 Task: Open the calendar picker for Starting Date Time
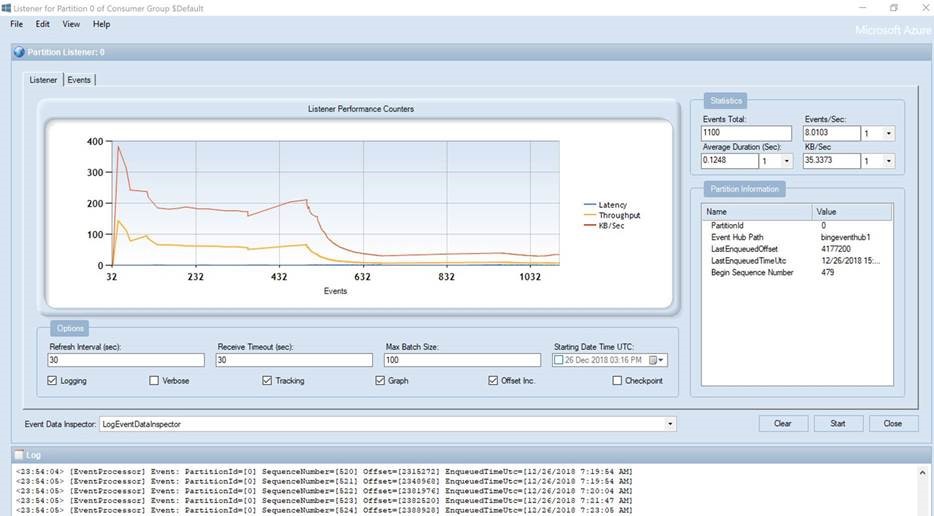tap(657, 360)
